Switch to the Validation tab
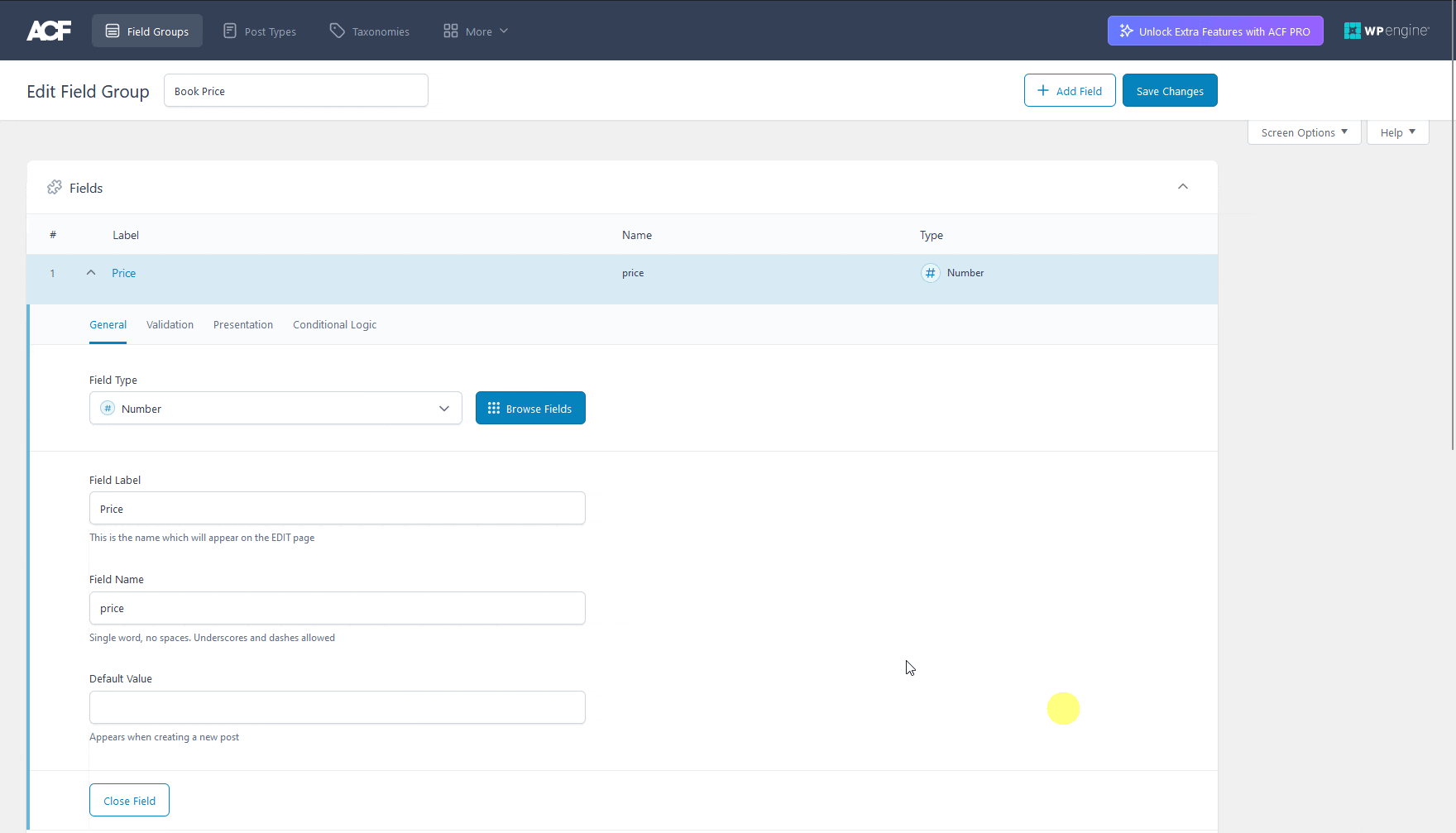Screen dimensions: 1456x833 pyautogui.click(x=169, y=324)
